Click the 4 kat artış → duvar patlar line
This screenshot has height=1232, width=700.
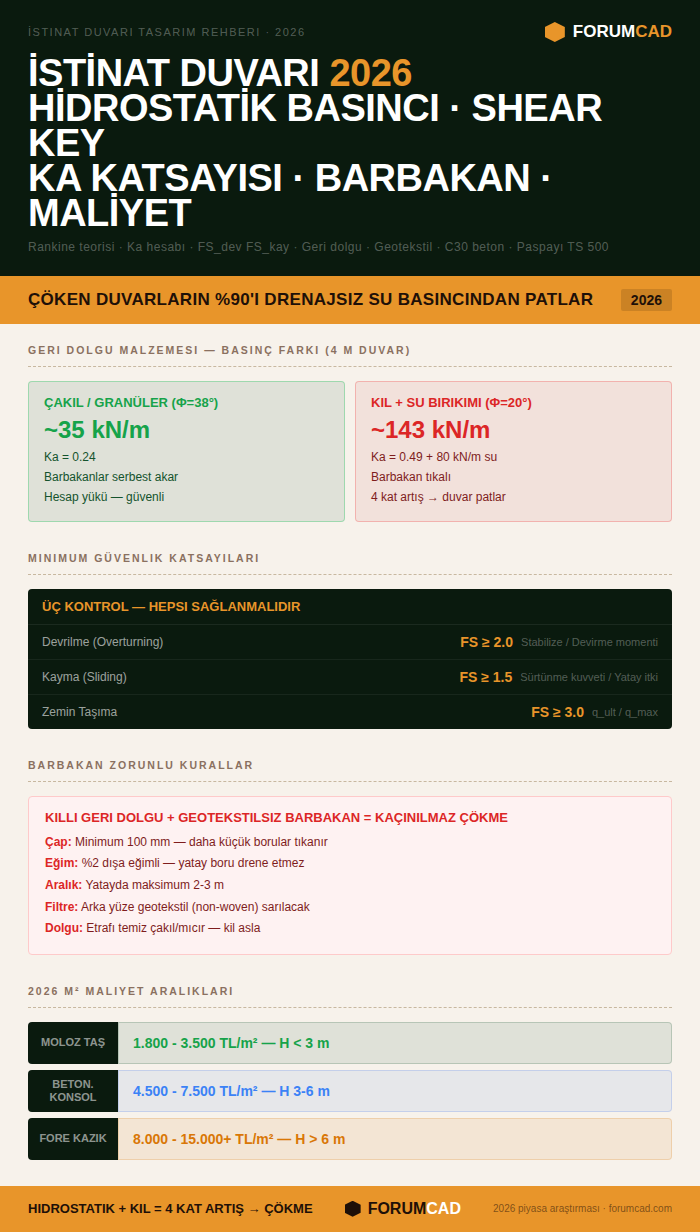coord(438,497)
